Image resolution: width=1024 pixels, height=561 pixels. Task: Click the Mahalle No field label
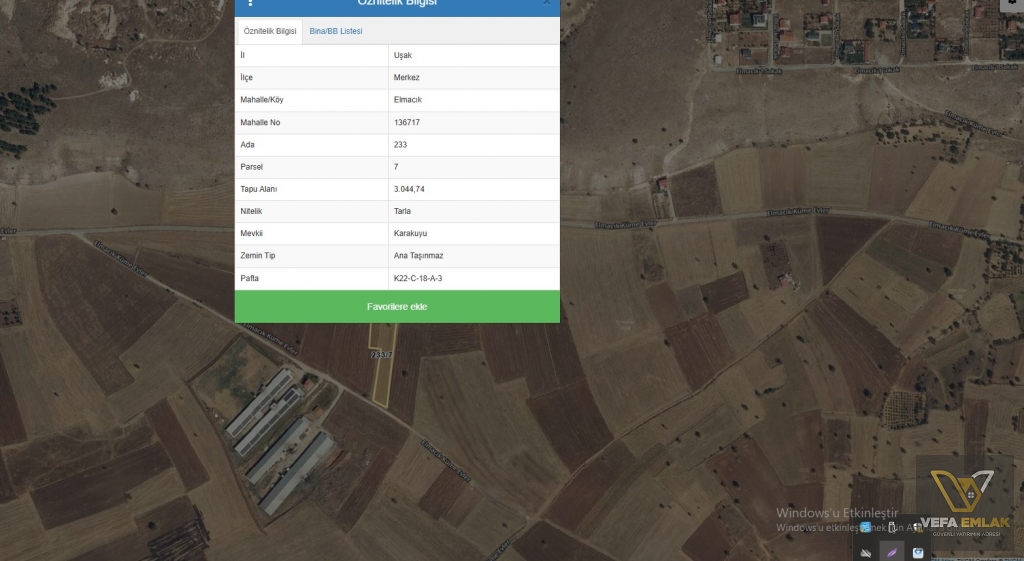coord(260,123)
